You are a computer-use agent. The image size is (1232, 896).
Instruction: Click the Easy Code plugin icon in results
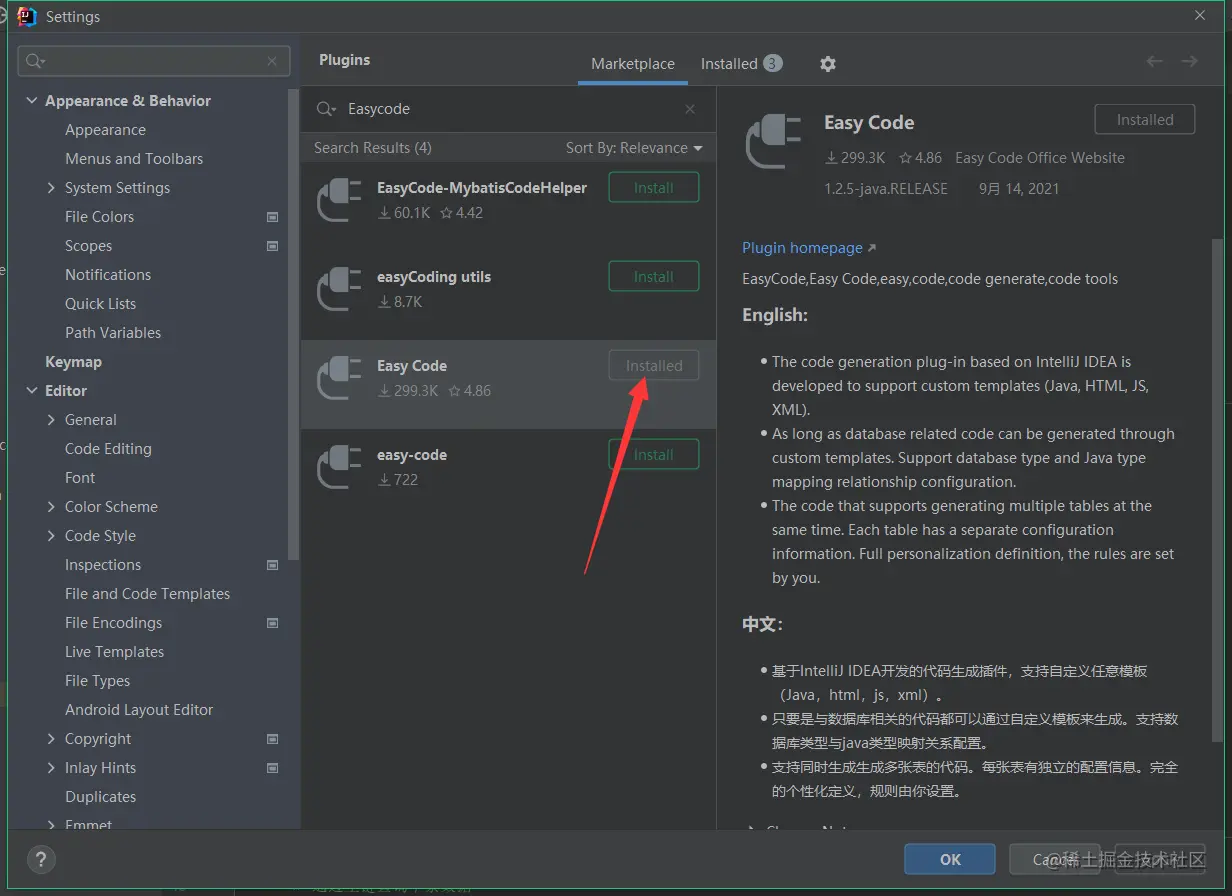339,378
